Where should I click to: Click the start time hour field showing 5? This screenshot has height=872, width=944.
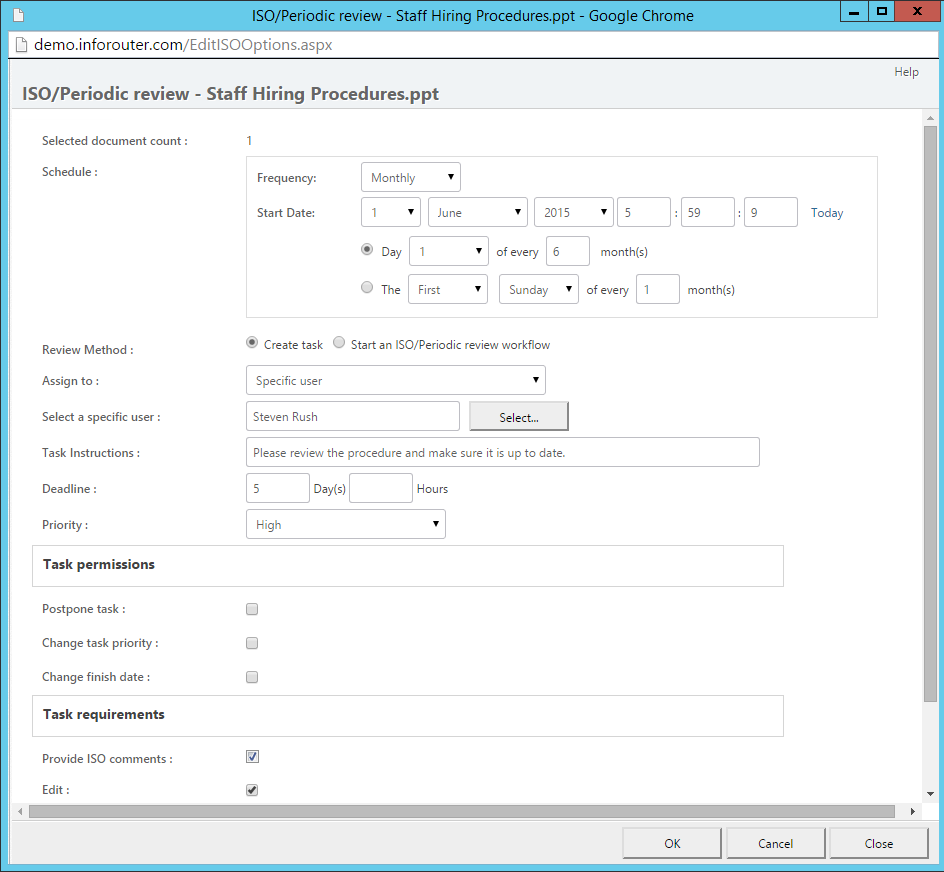[x=644, y=212]
